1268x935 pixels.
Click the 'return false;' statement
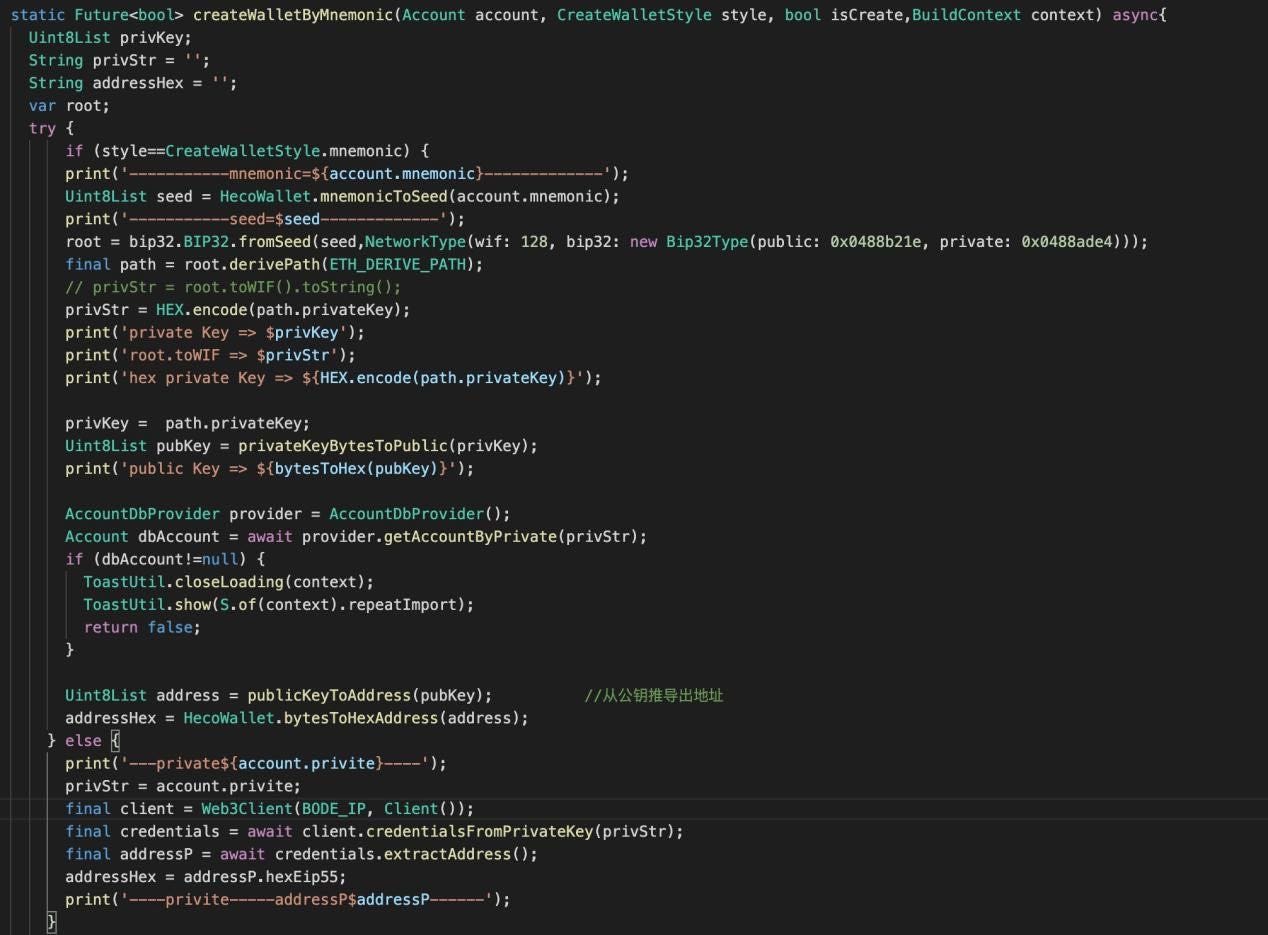pos(142,627)
